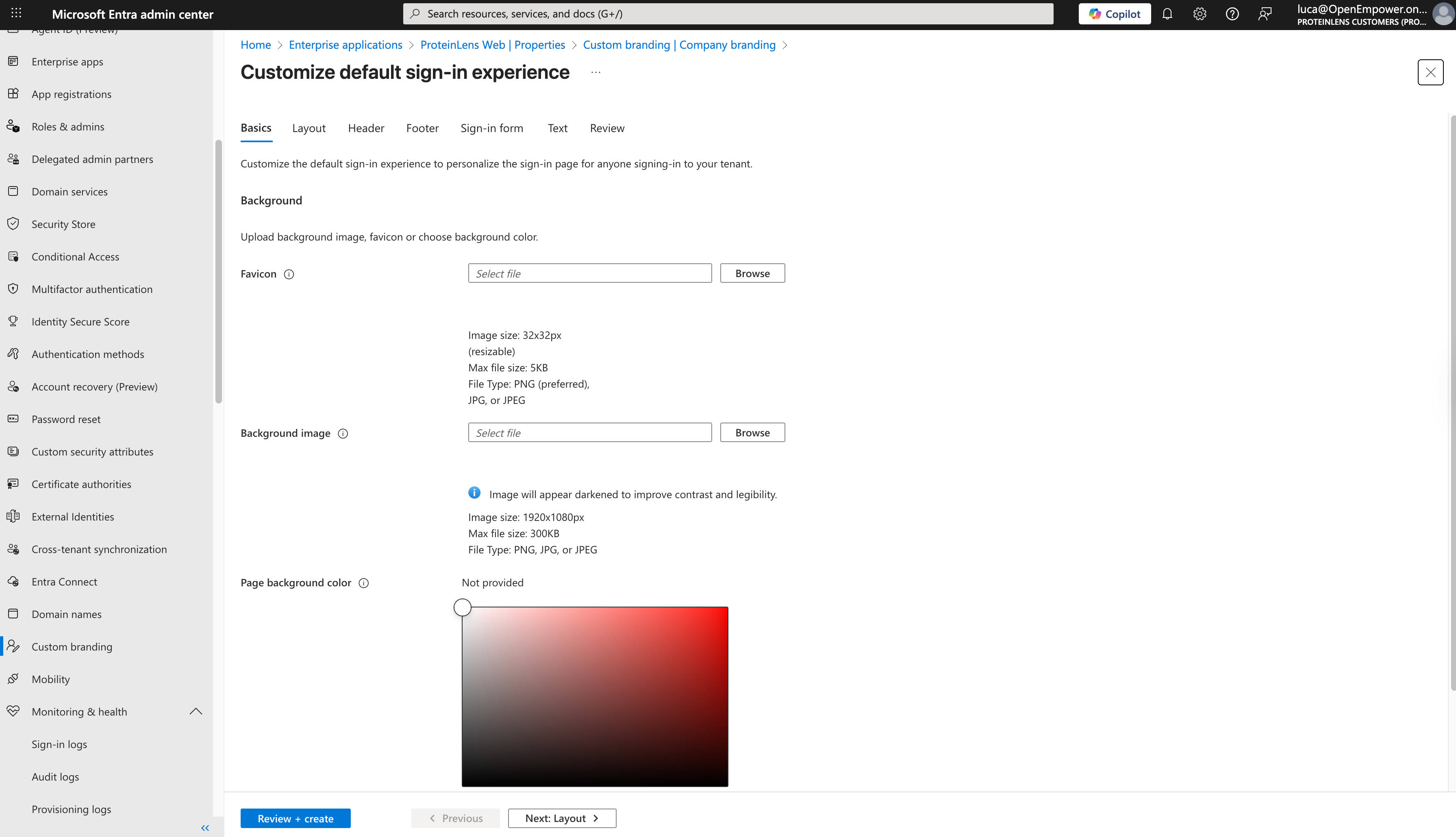1456x837 pixels.
Task: Open the app launcher grid
Action: click(15, 13)
